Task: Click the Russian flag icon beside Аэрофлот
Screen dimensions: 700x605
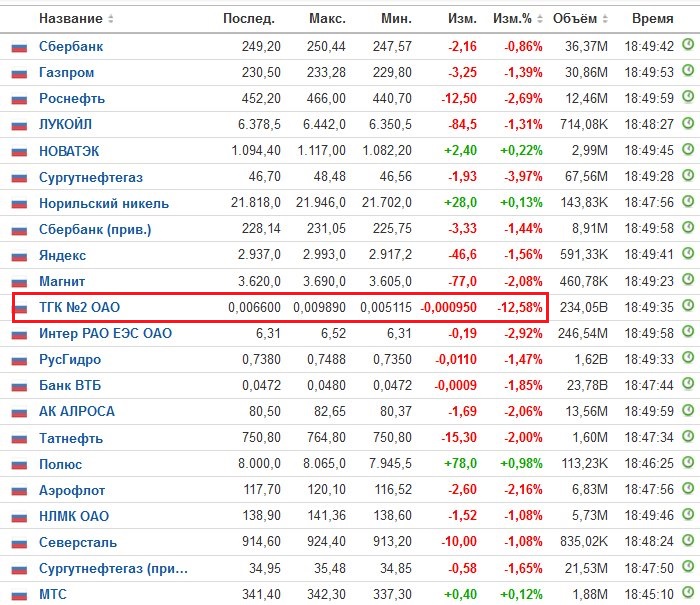Action: (19, 491)
